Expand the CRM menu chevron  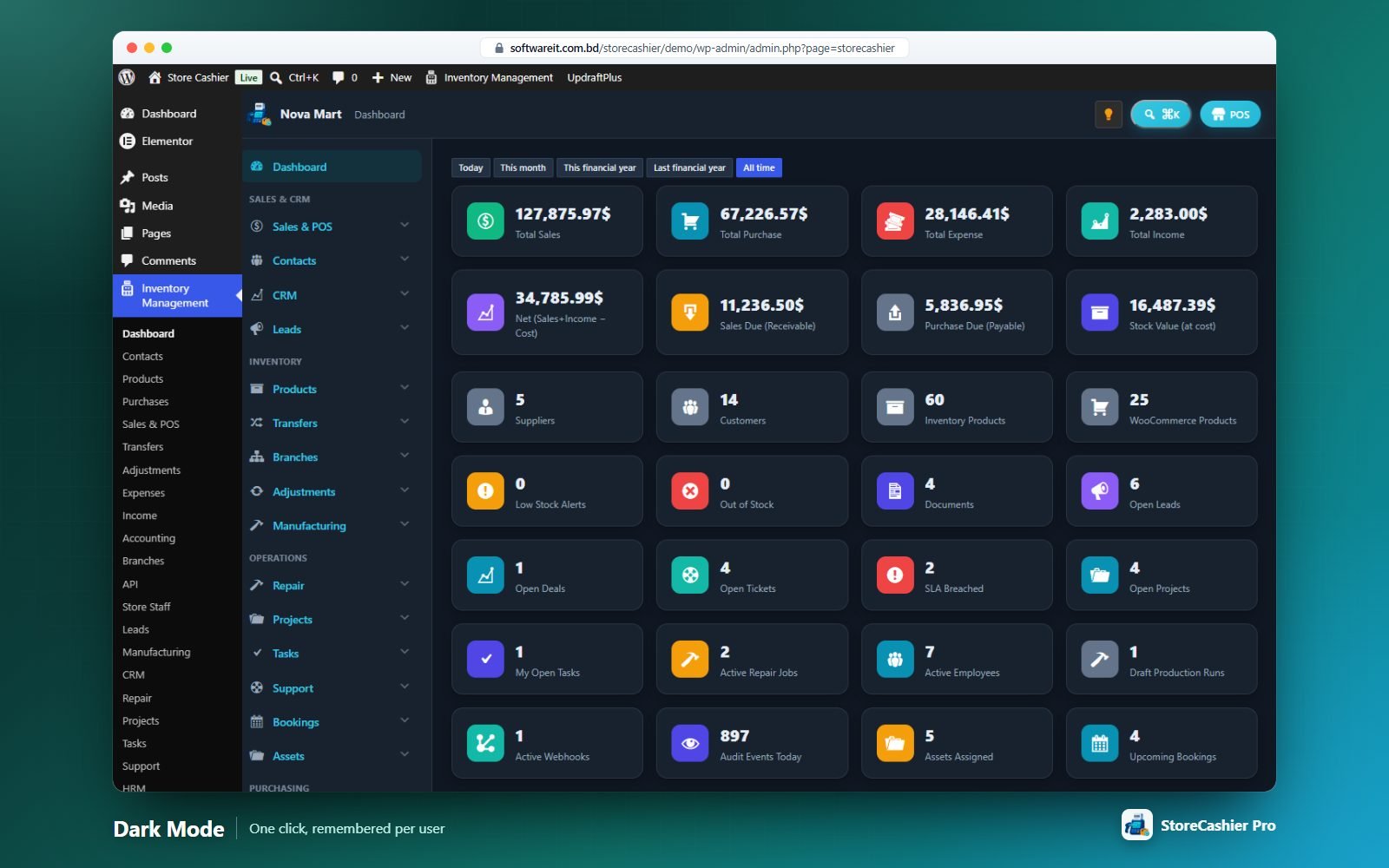[x=405, y=293]
